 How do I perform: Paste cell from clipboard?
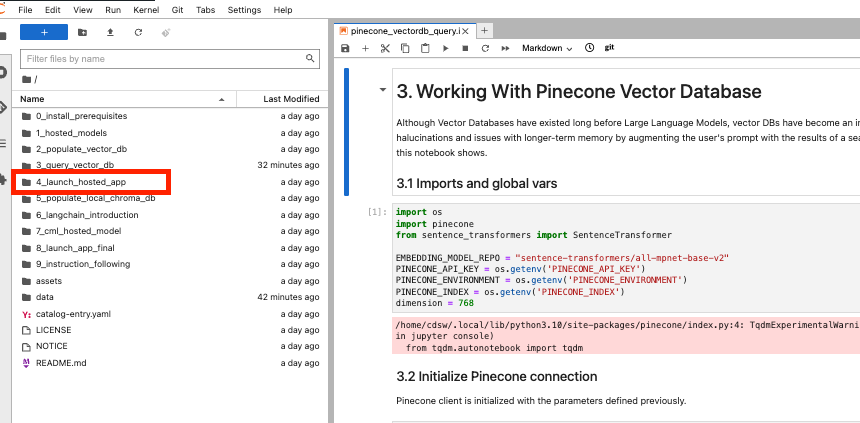[425, 48]
